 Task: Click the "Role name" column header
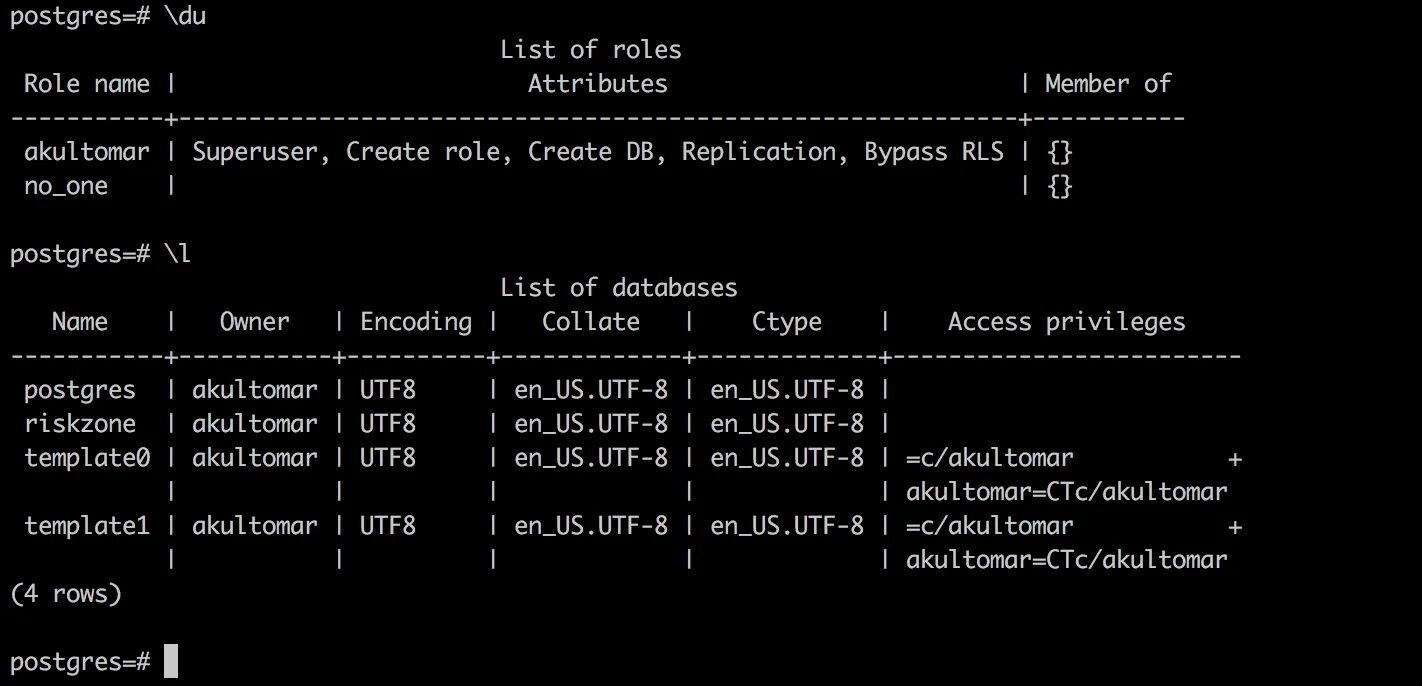86,84
